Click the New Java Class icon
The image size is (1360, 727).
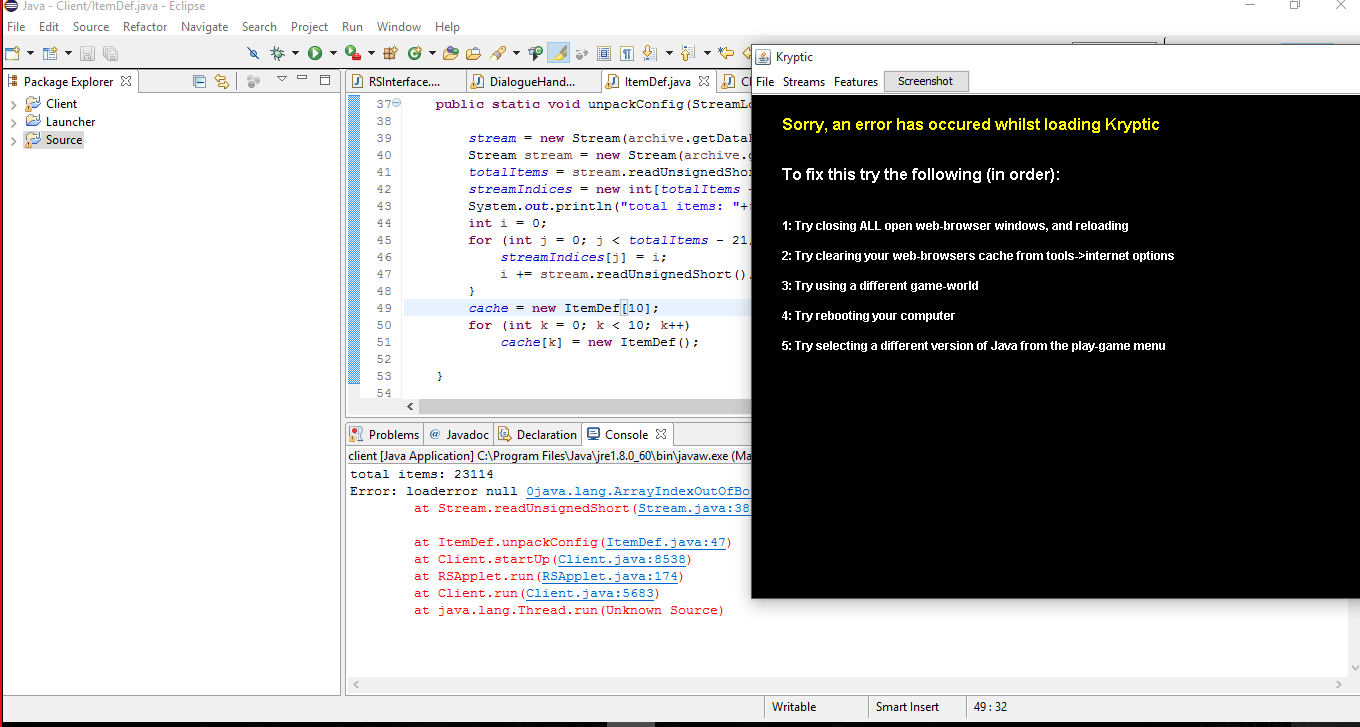[414, 52]
